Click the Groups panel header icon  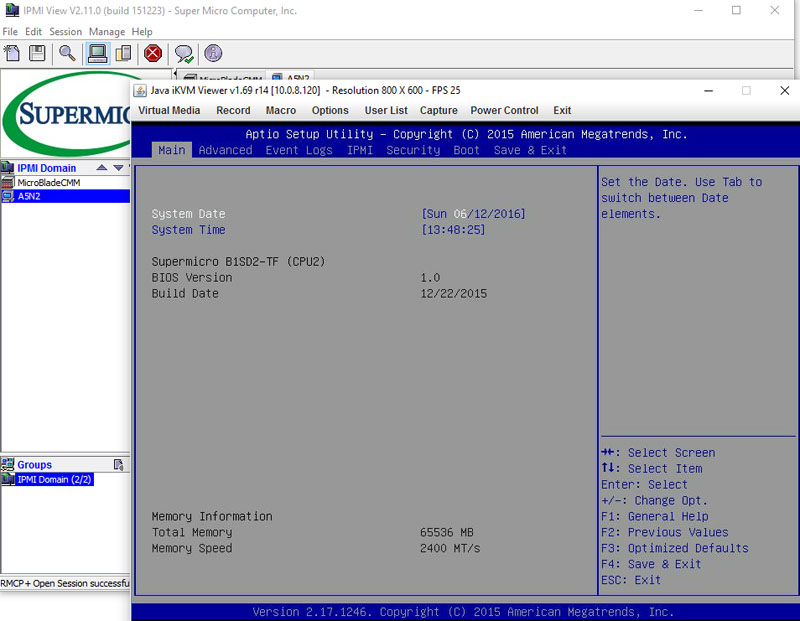7,464
